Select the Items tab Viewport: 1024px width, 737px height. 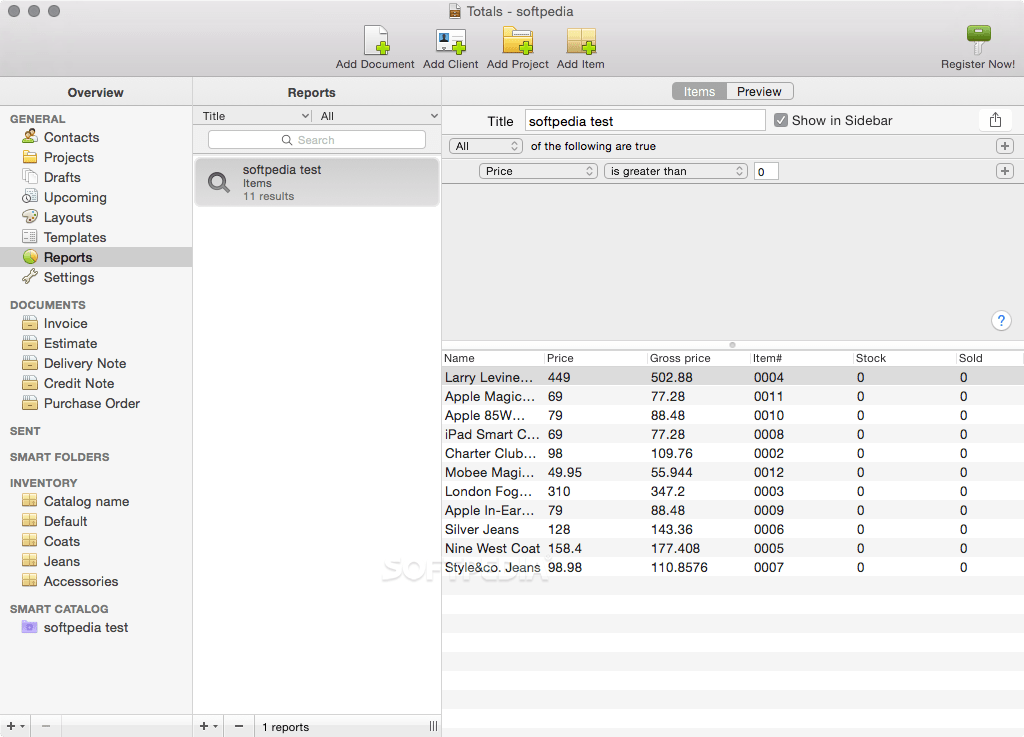click(699, 91)
